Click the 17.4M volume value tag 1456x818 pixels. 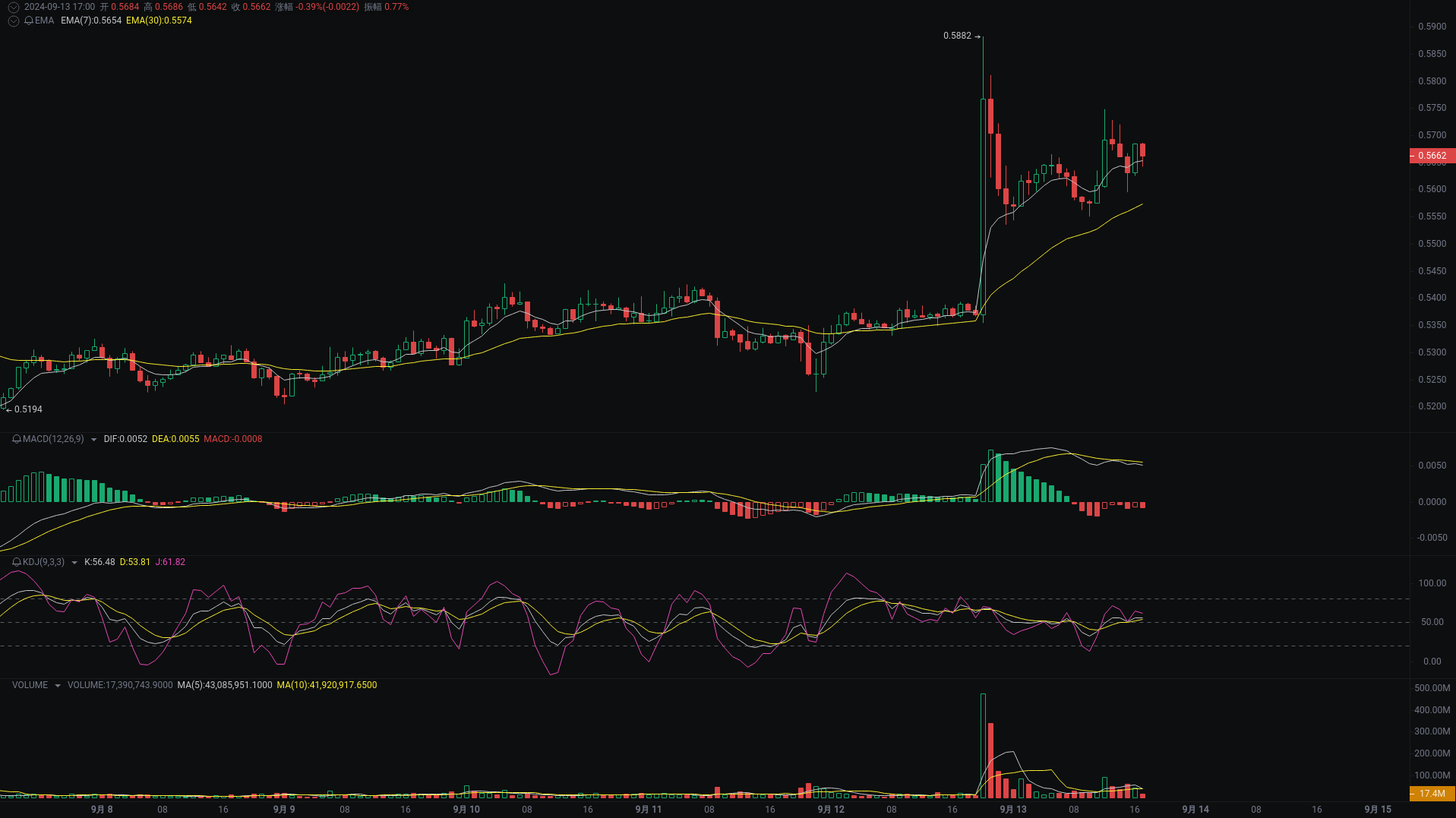click(1434, 793)
